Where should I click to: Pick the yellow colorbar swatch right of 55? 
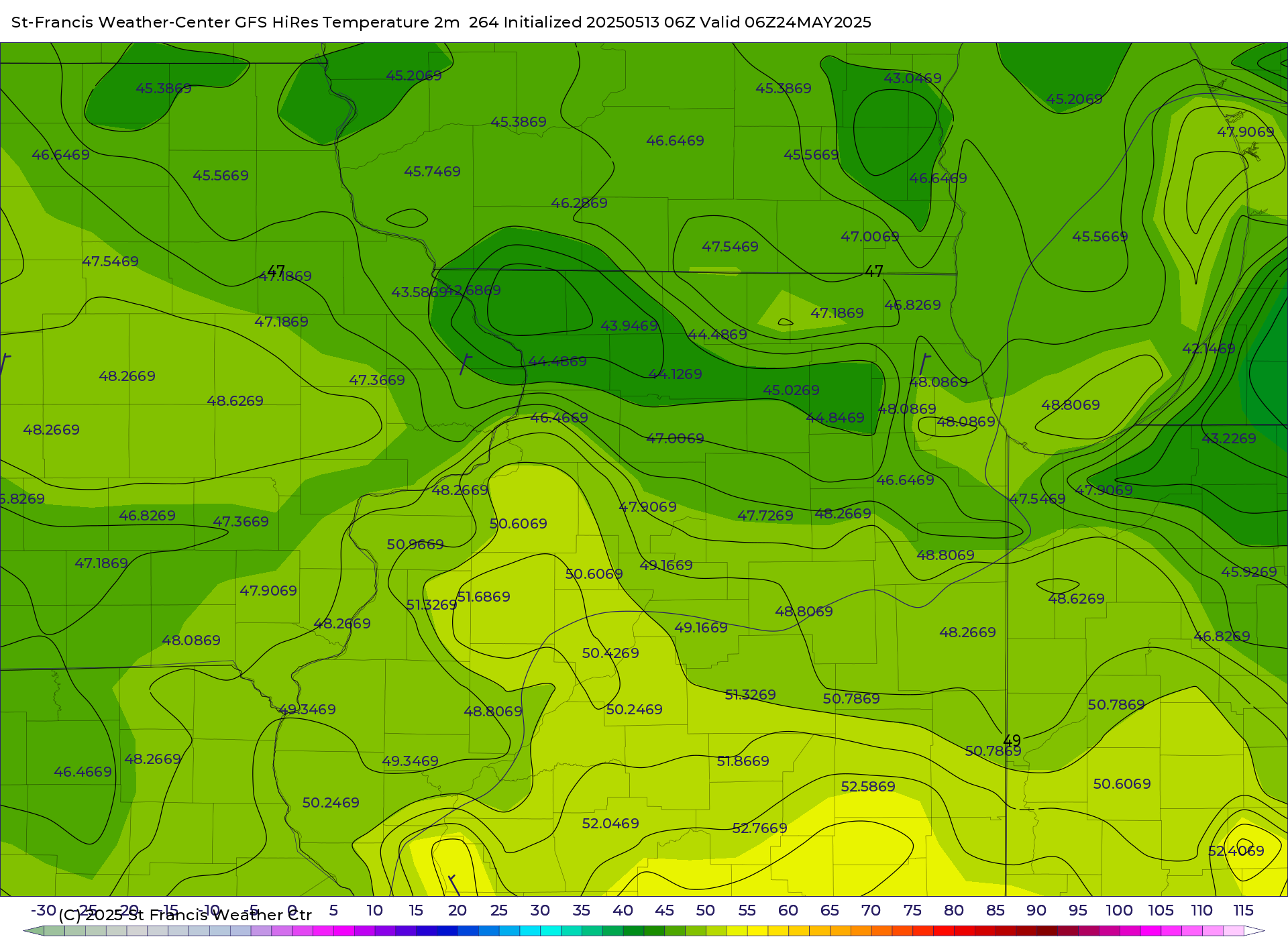[757, 931]
